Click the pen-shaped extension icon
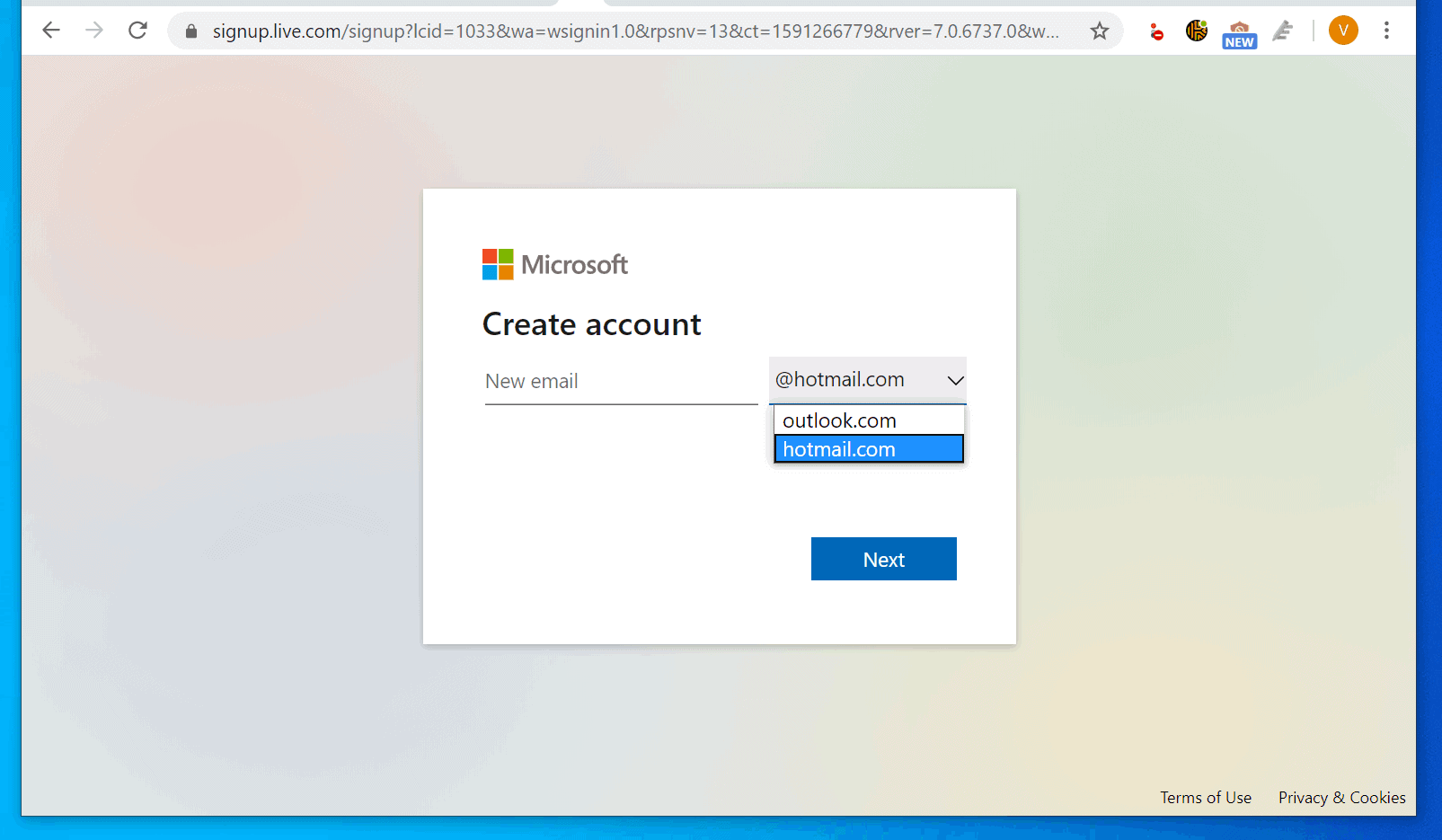The height and width of the screenshot is (840, 1442). (x=1283, y=30)
